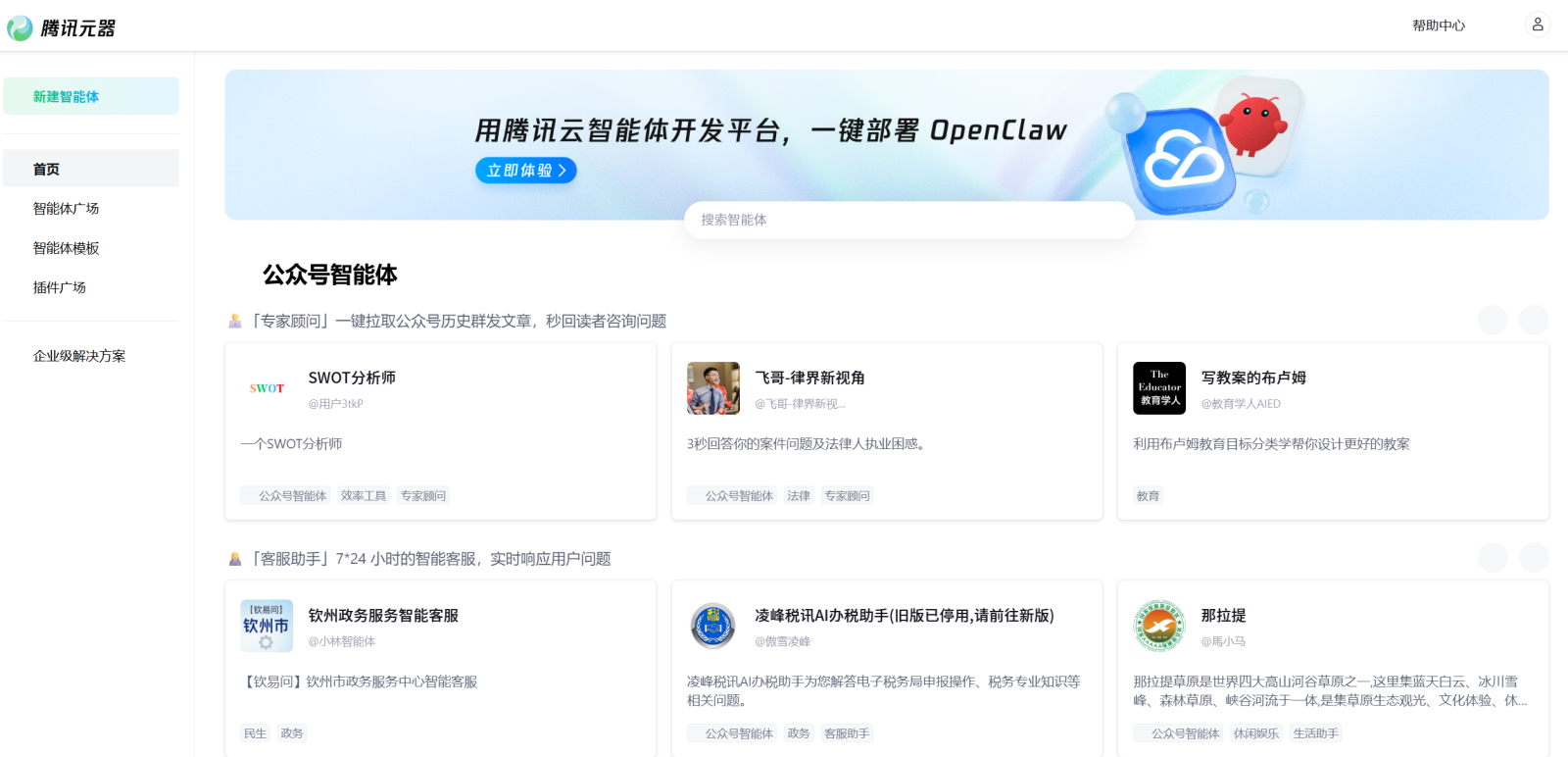Click author name @用户3tkP

(x=336, y=404)
